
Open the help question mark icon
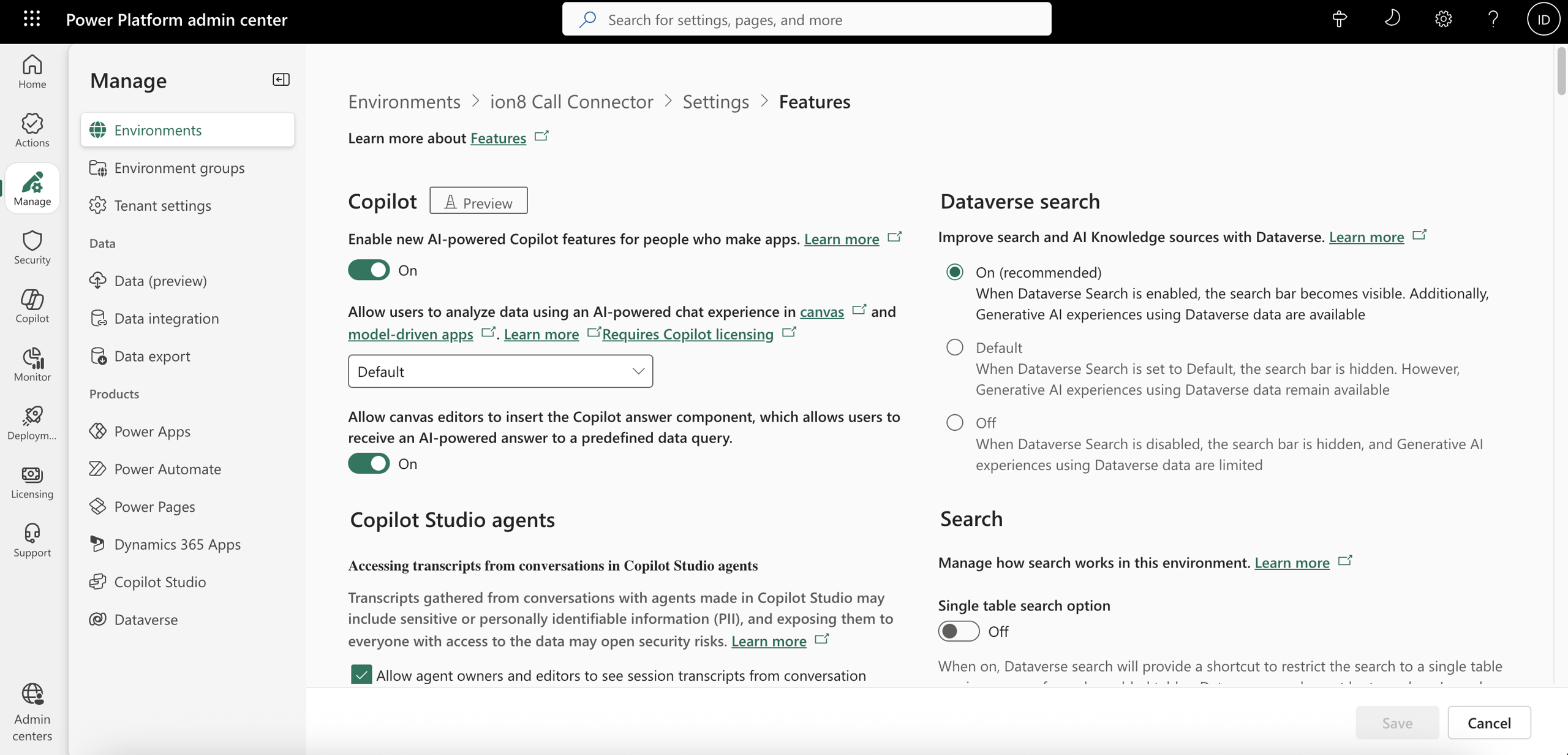(1493, 19)
